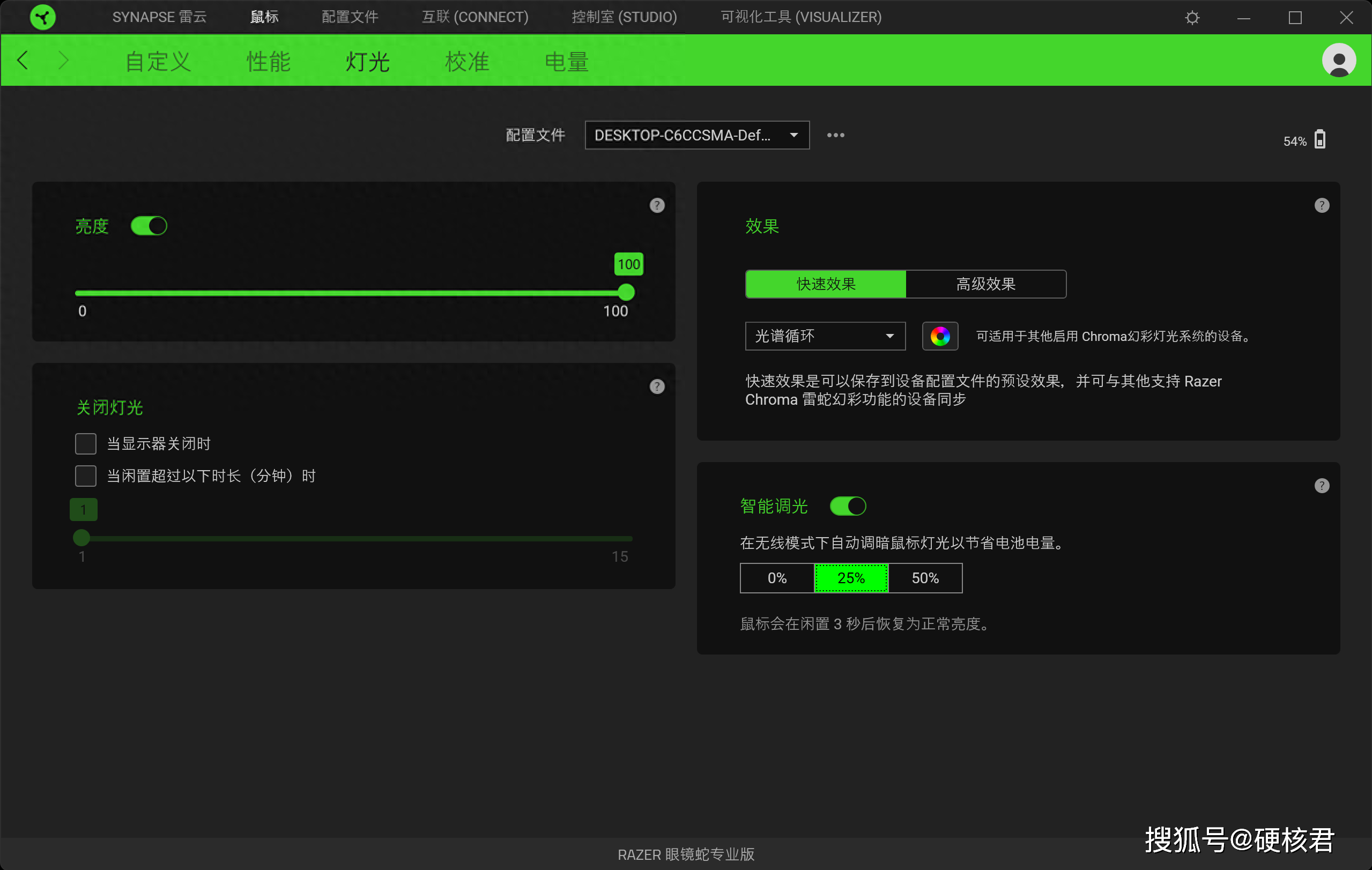Select the 灯光 sub-tab
Image resolution: width=1372 pixels, height=870 pixels.
tap(367, 61)
